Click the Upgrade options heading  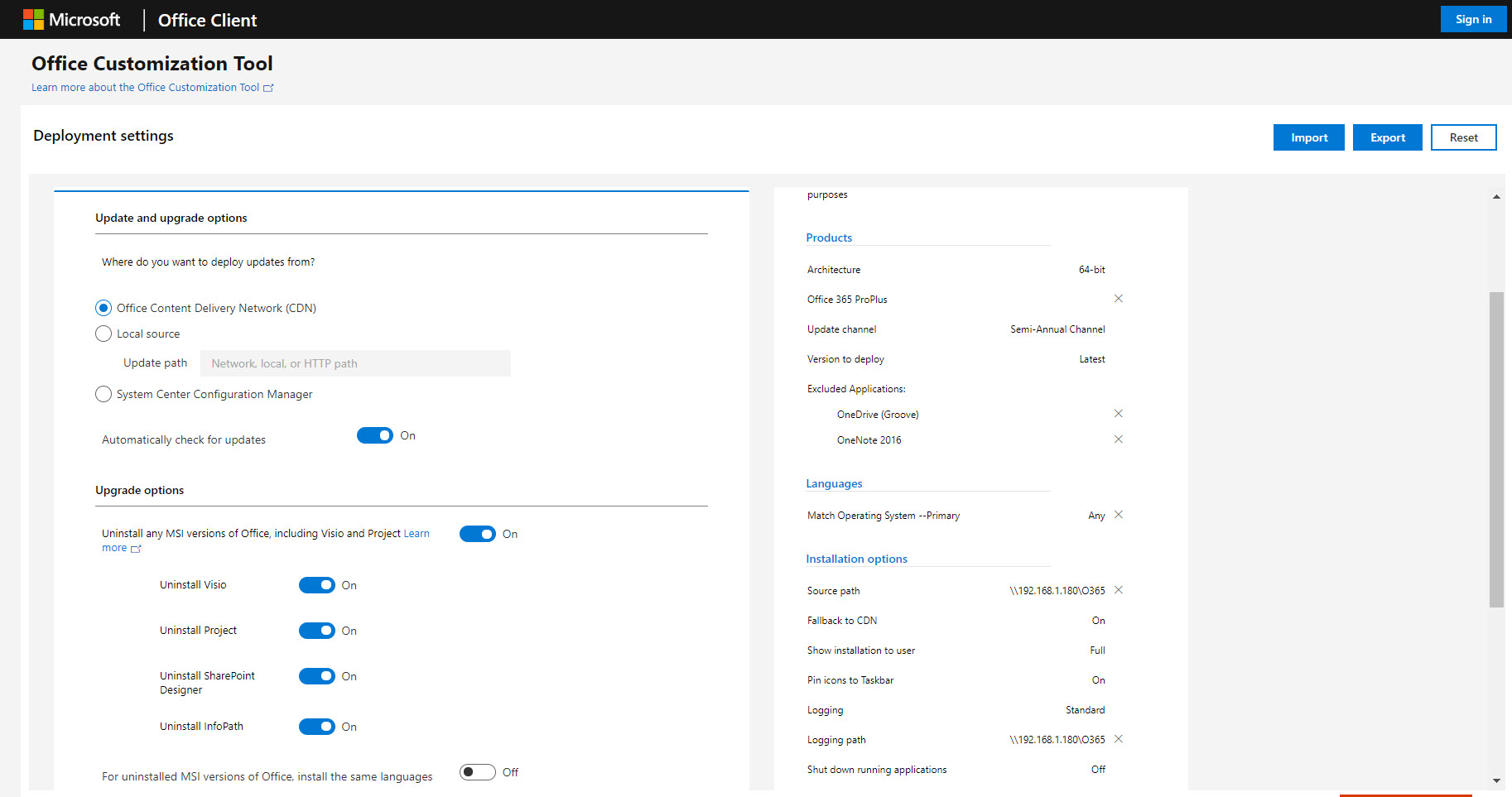coord(140,490)
